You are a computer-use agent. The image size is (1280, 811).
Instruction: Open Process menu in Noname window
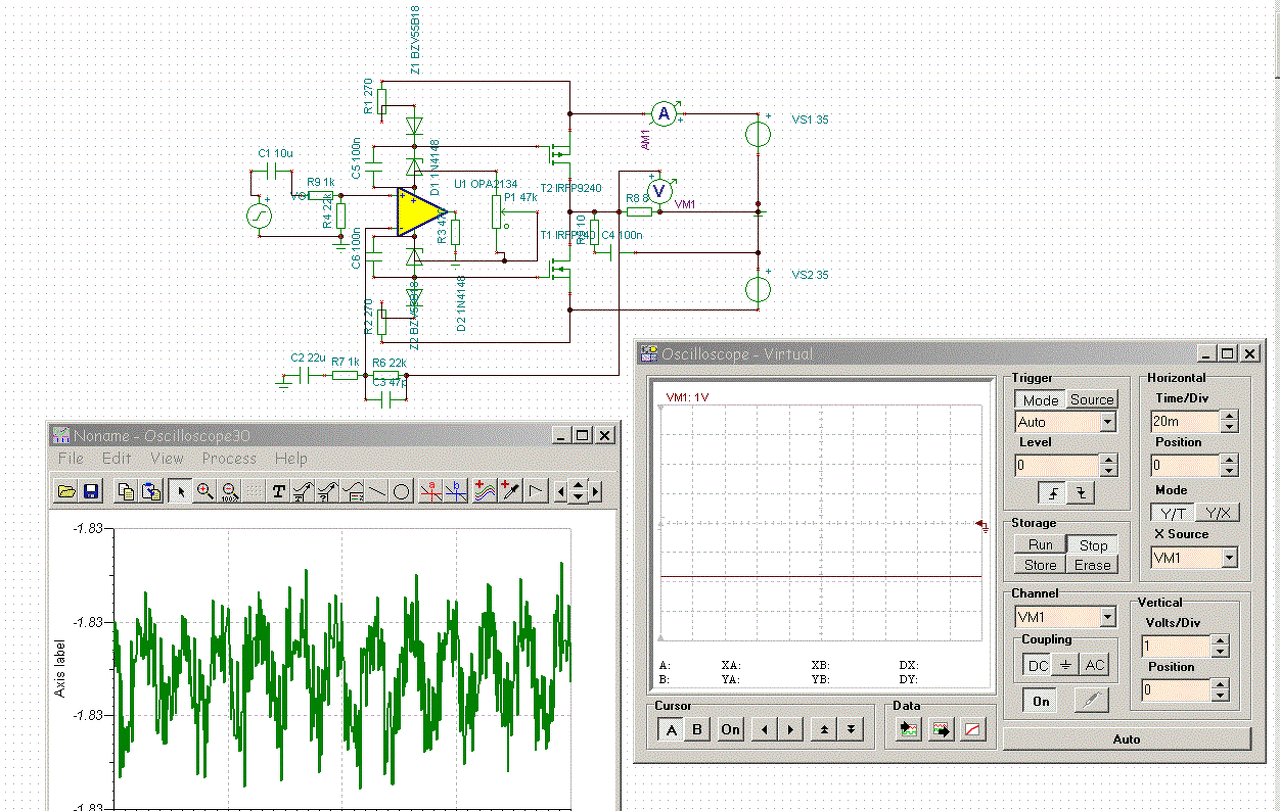tap(229, 458)
